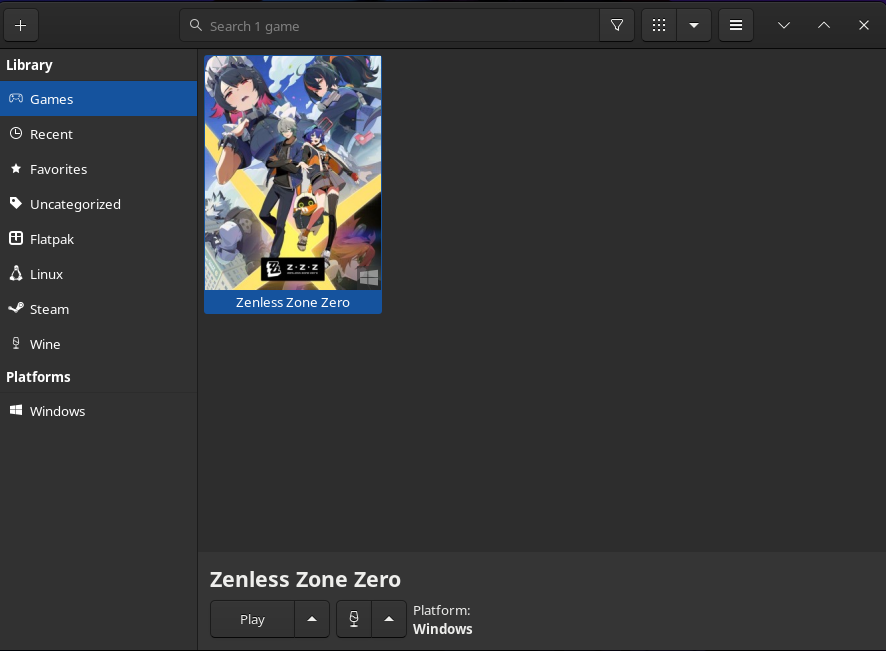Open the grid view dropdown arrow
Viewport: 886px width, 651px height.
pyautogui.click(x=694, y=25)
